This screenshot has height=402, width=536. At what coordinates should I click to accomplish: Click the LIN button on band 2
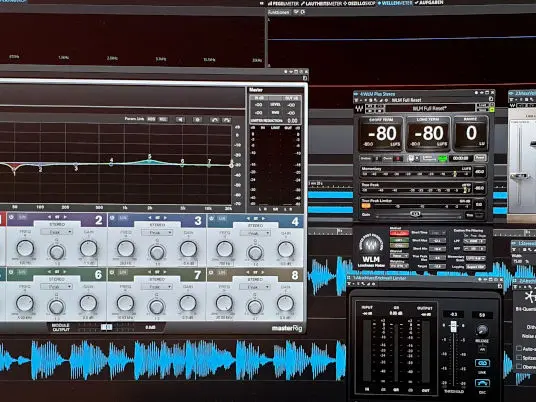22,217
